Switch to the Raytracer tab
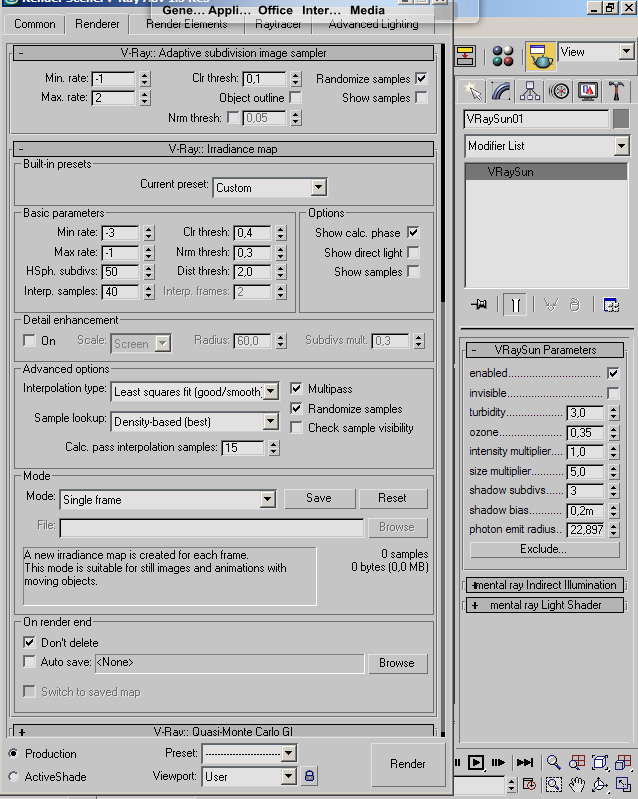 coord(278,24)
